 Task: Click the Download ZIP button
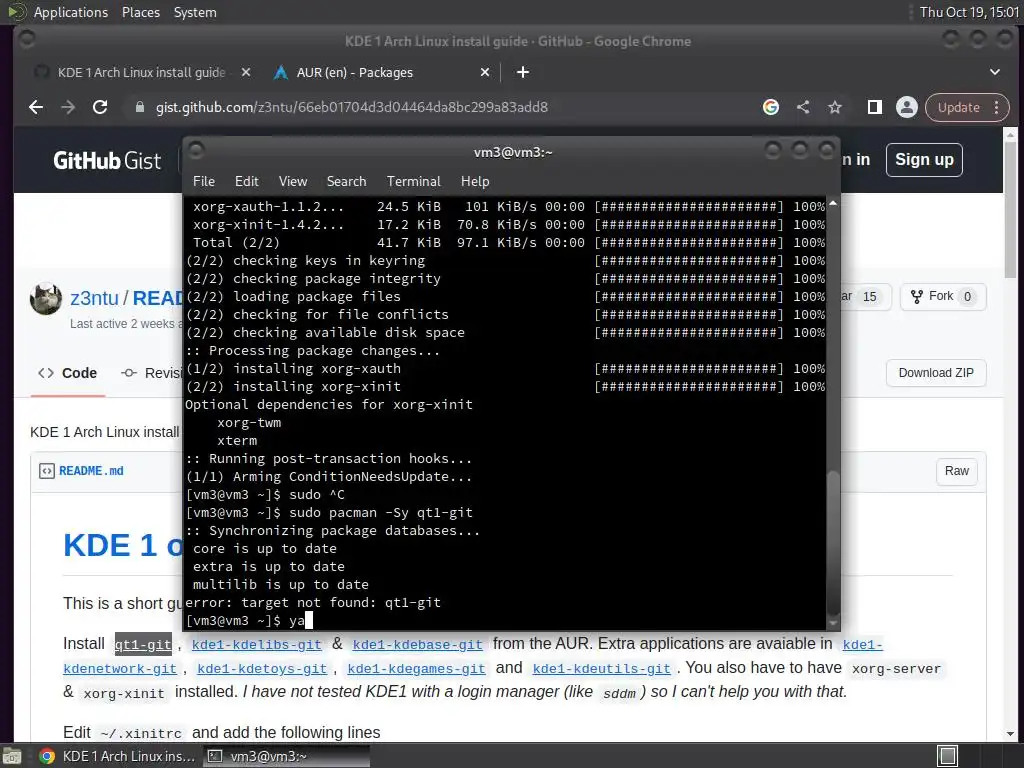tap(936, 373)
